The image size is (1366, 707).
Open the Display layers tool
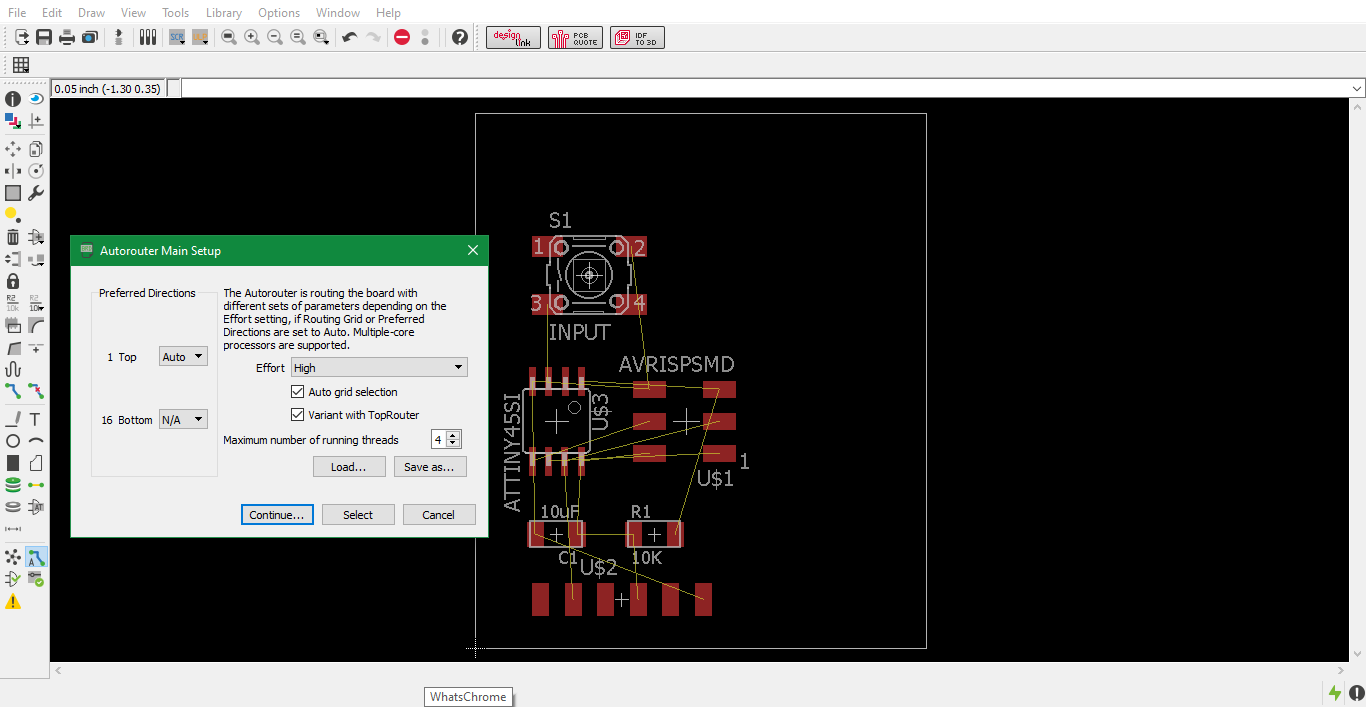[x=12, y=121]
